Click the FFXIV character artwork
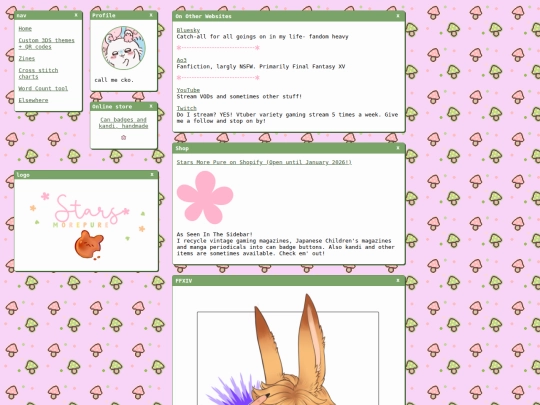 288,349
